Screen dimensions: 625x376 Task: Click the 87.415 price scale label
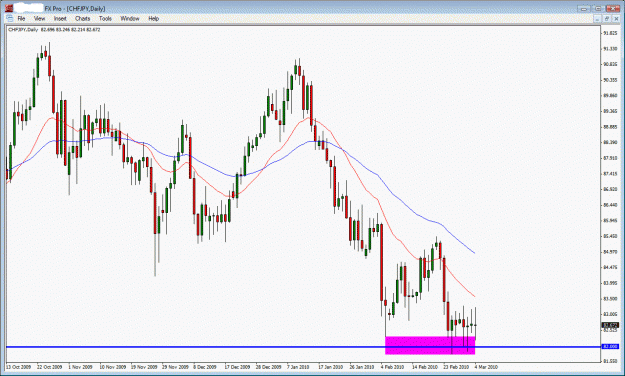point(610,174)
